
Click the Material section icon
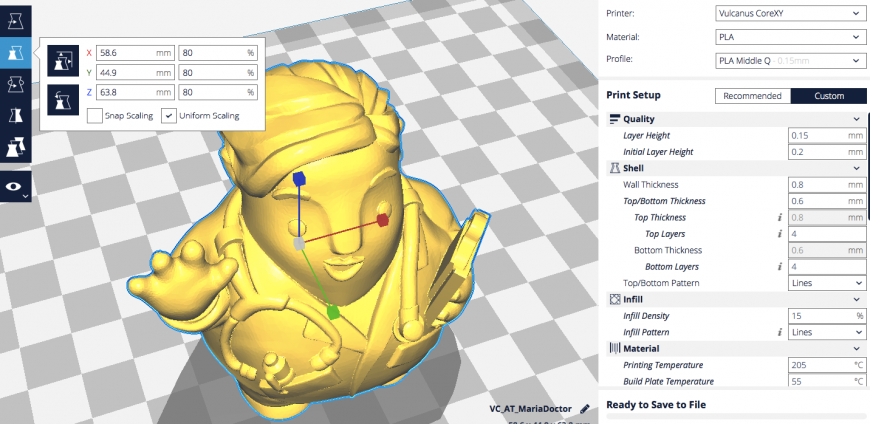614,349
